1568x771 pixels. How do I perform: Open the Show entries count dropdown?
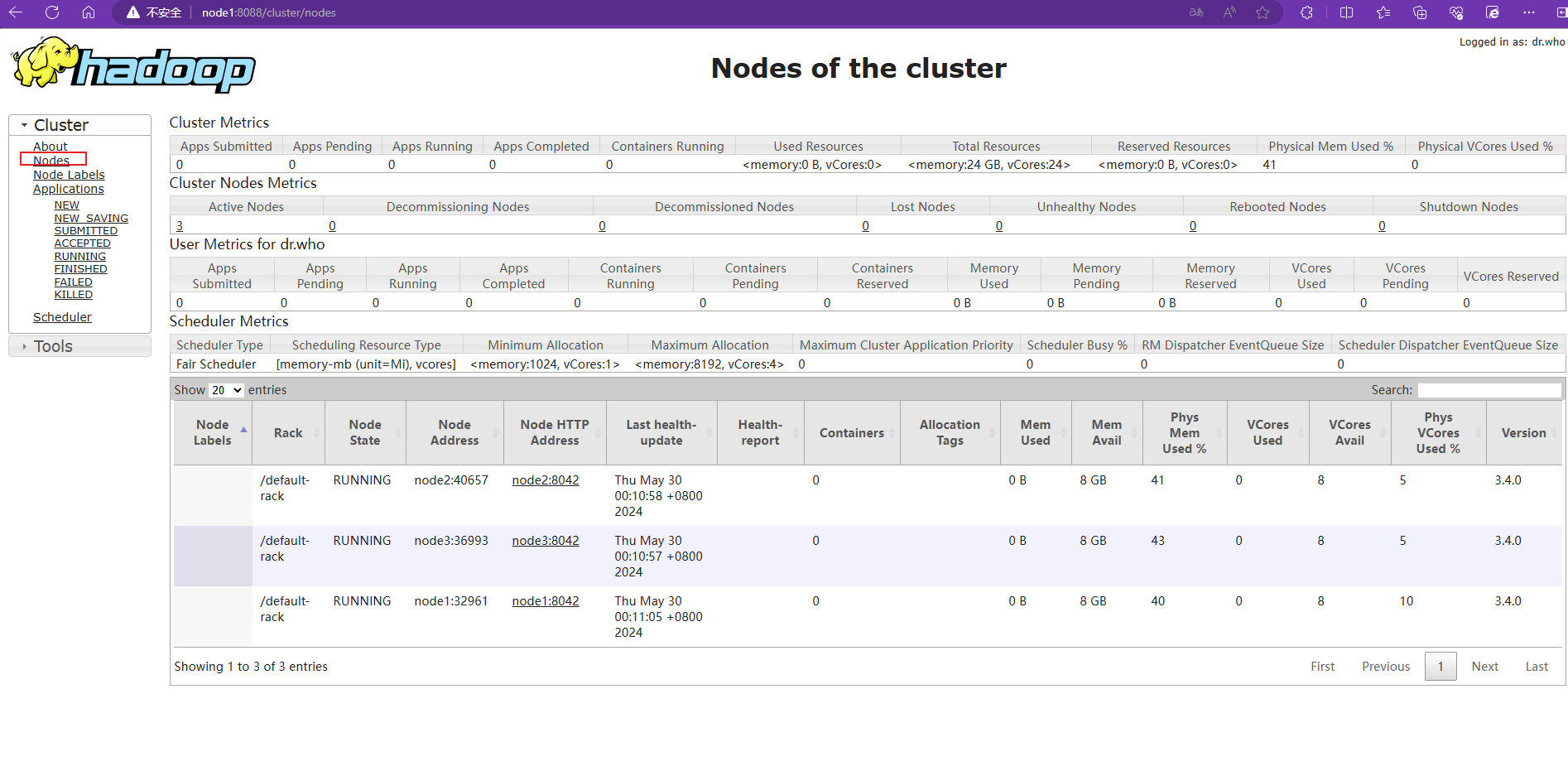point(226,390)
